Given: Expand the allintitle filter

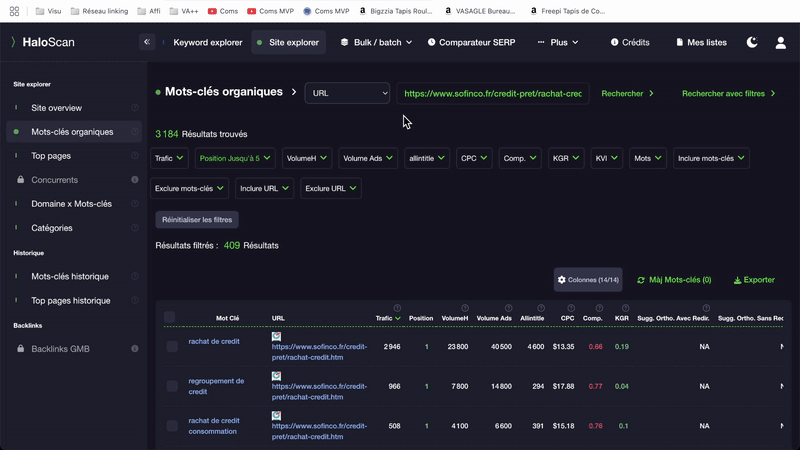Looking at the screenshot, I should tap(427, 158).
